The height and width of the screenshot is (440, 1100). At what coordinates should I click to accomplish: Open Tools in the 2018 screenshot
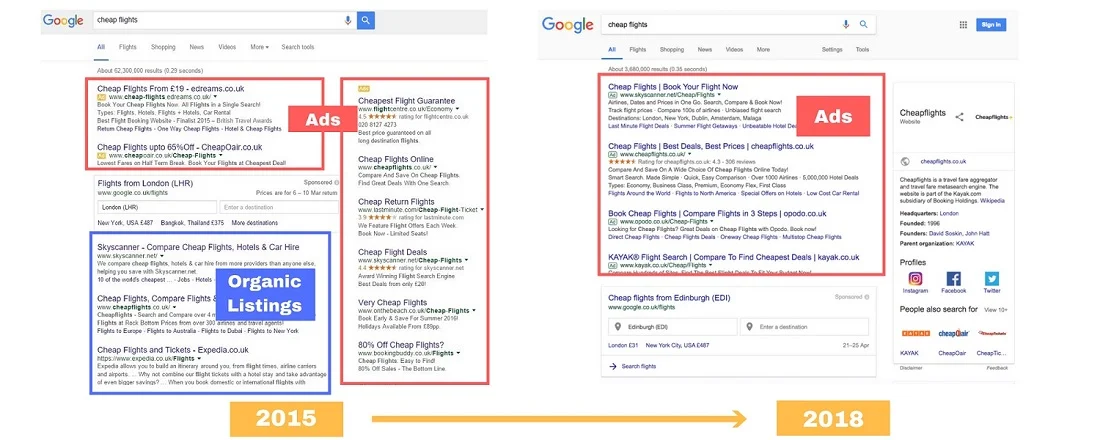click(x=862, y=50)
